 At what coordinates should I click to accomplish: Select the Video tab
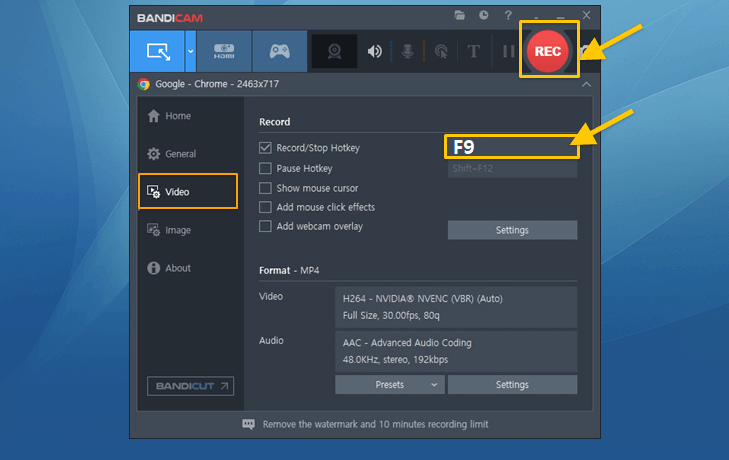pyautogui.click(x=188, y=192)
